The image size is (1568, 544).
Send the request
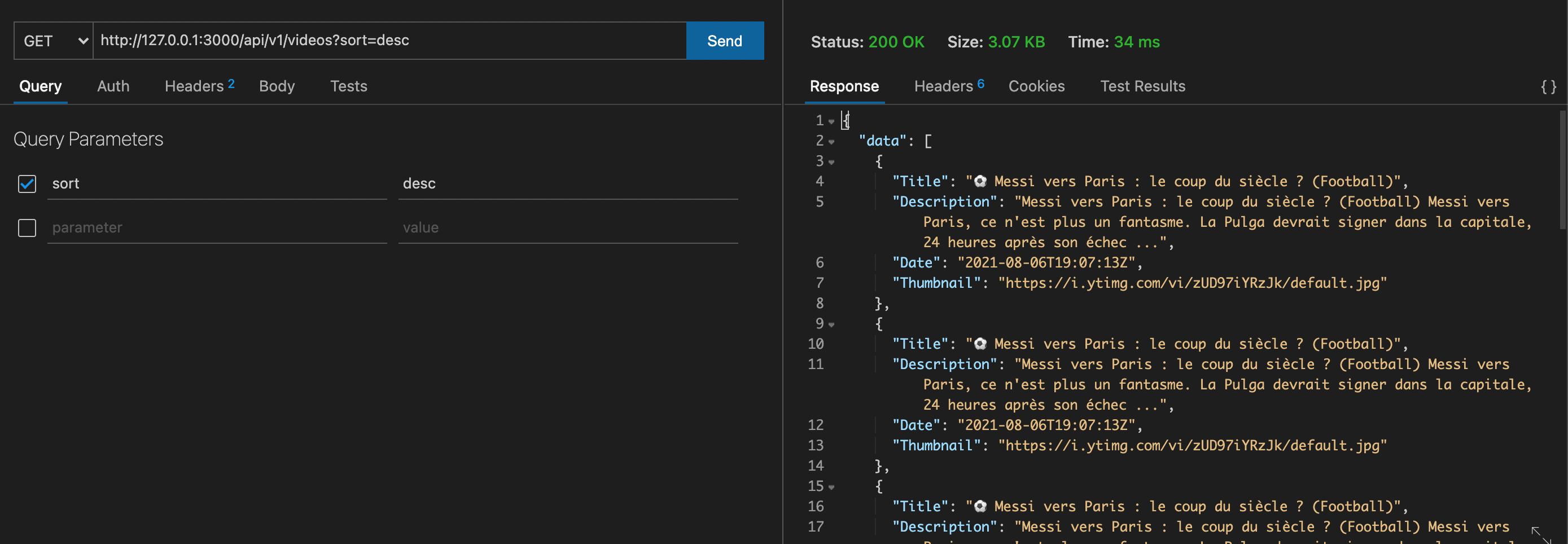[725, 41]
